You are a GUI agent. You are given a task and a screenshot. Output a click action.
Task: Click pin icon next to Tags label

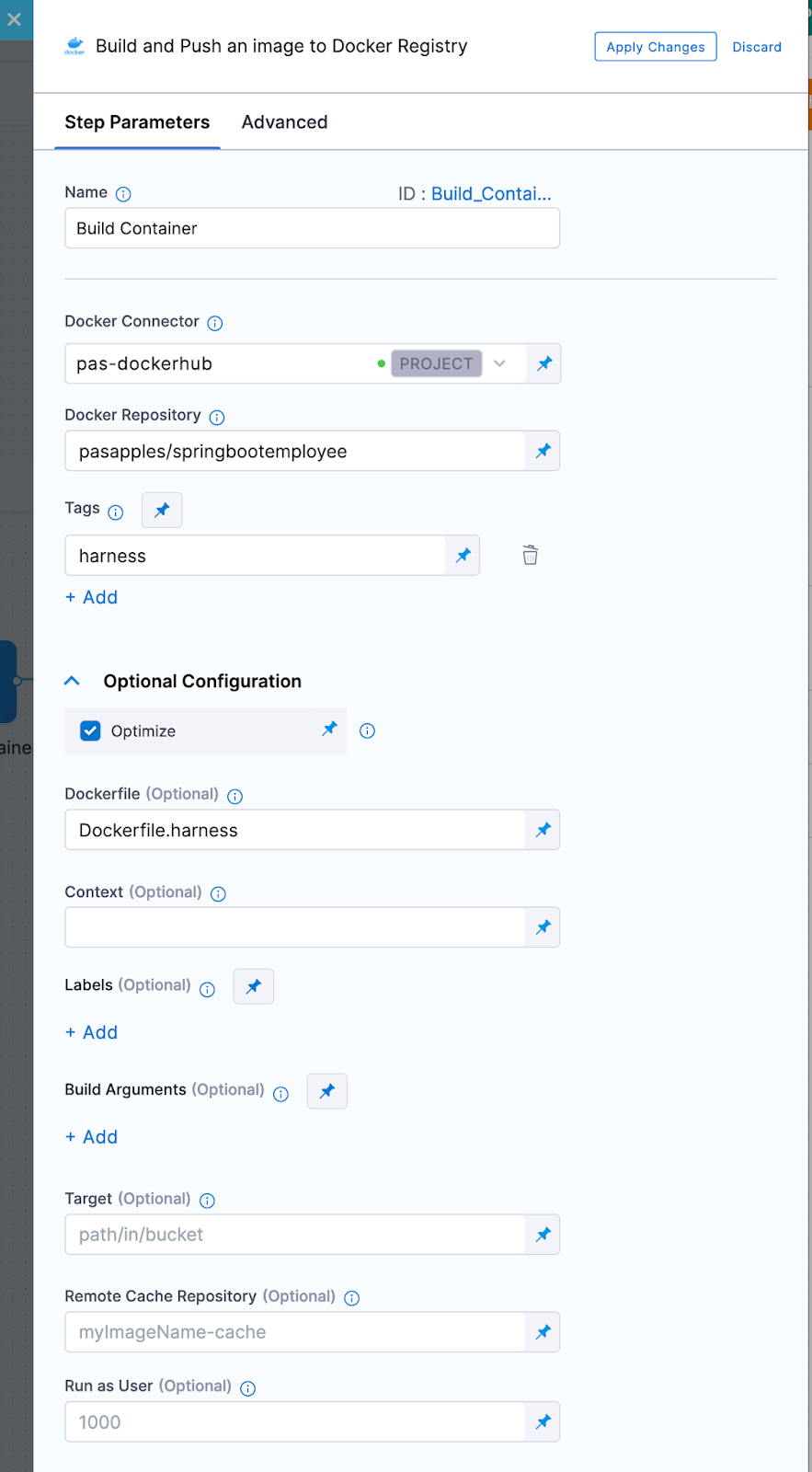pyautogui.click(x=162, y=510)
